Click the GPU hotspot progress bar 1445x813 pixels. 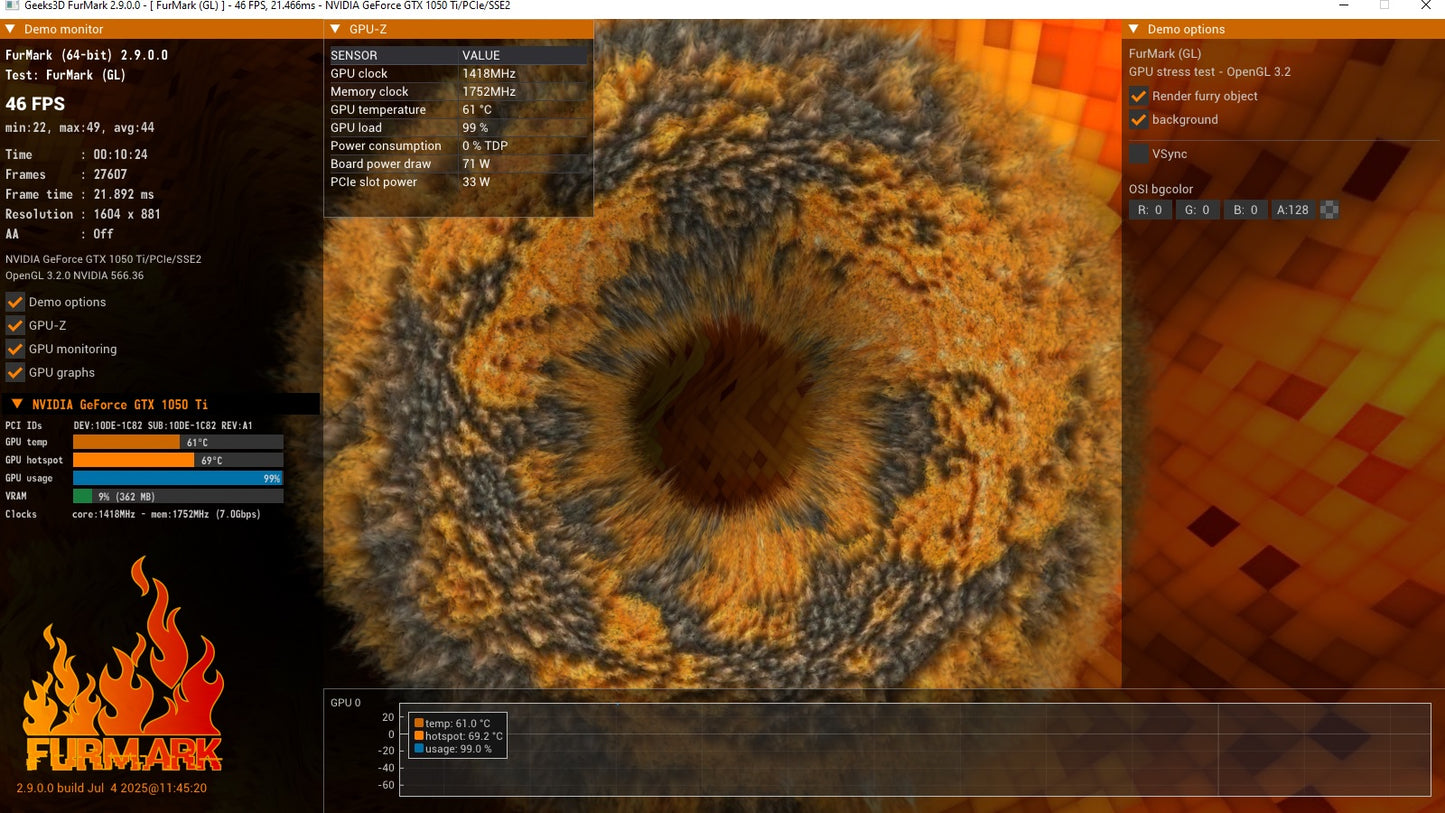[x=178, y=460]
